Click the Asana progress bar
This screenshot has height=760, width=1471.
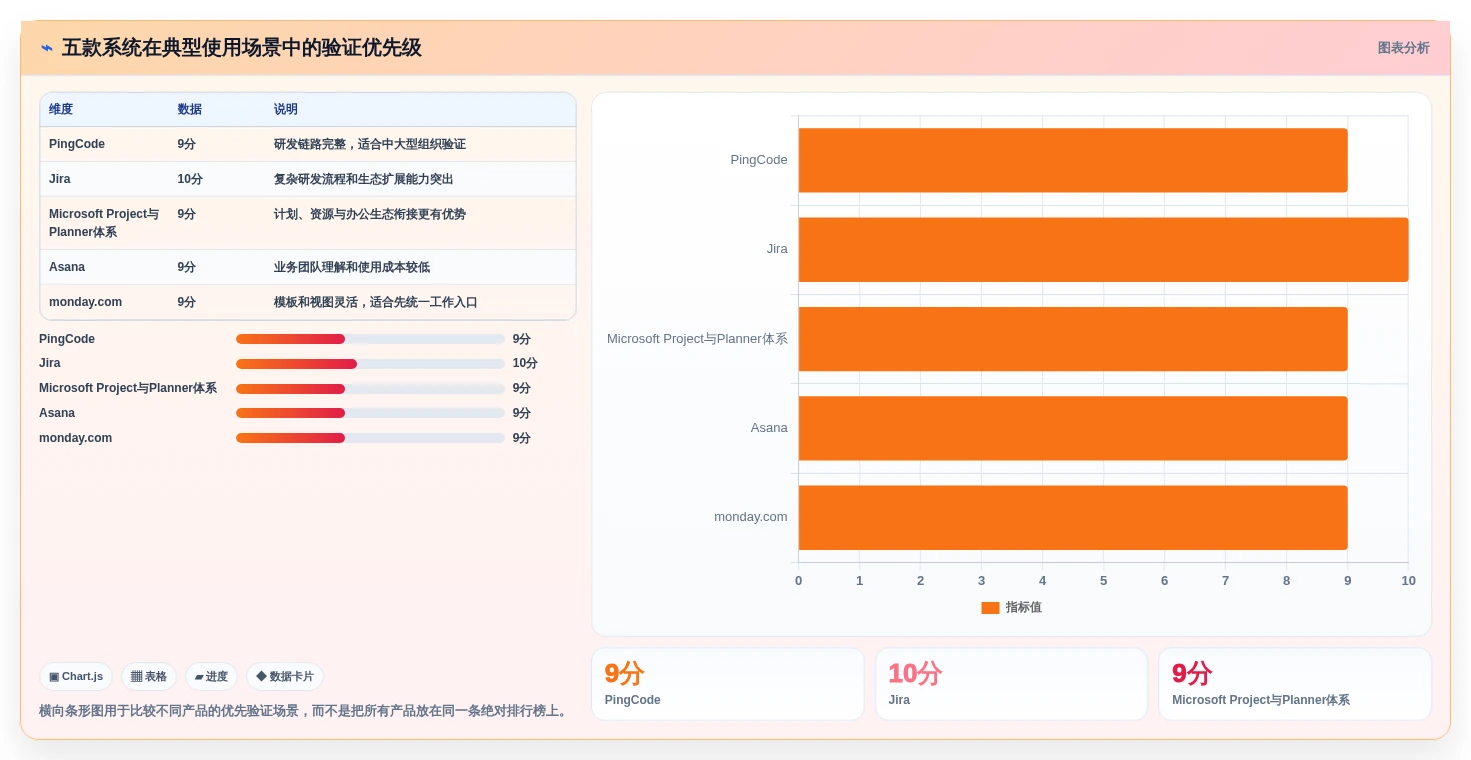[x=370, y=413]
